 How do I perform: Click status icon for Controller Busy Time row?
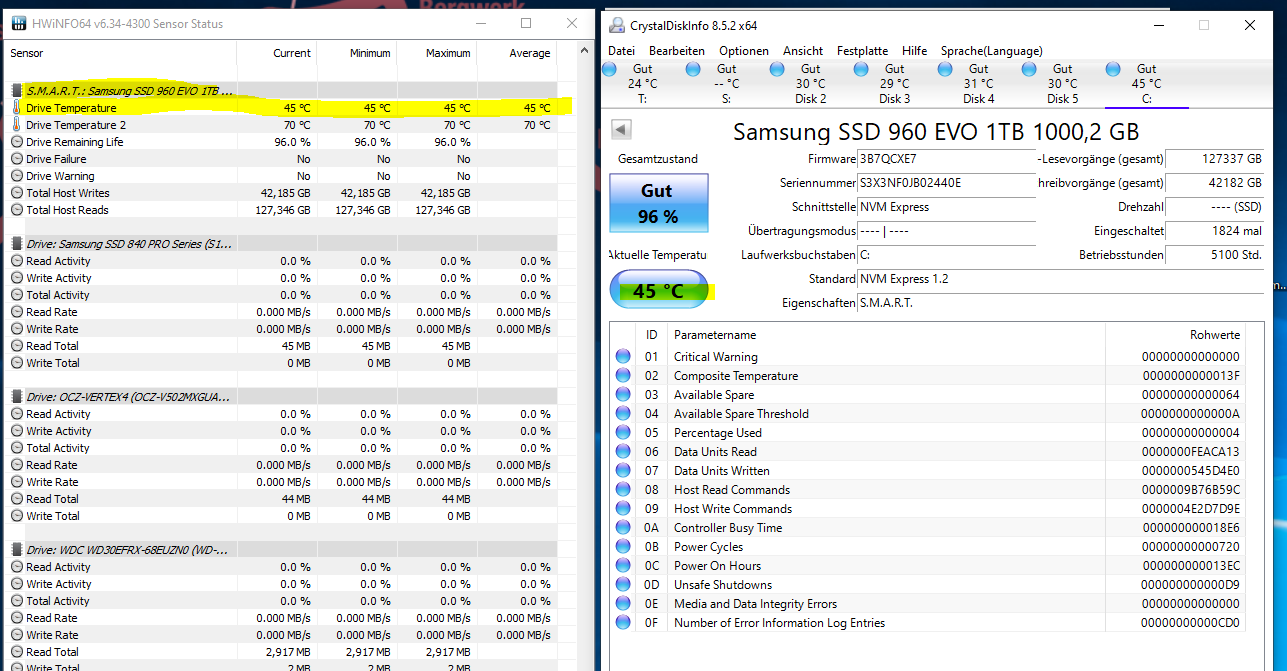[x=623, y=528]
